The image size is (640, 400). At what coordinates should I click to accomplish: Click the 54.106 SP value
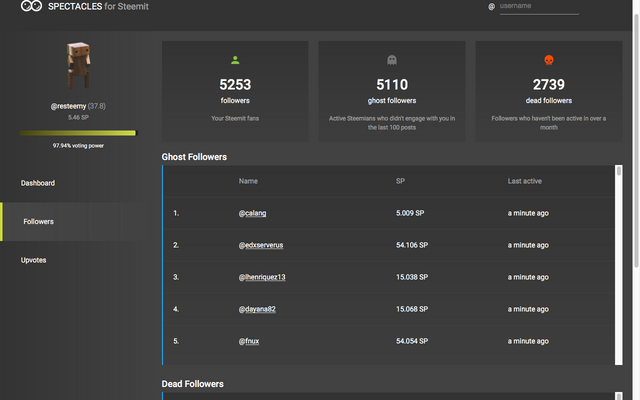click(412, 245)
